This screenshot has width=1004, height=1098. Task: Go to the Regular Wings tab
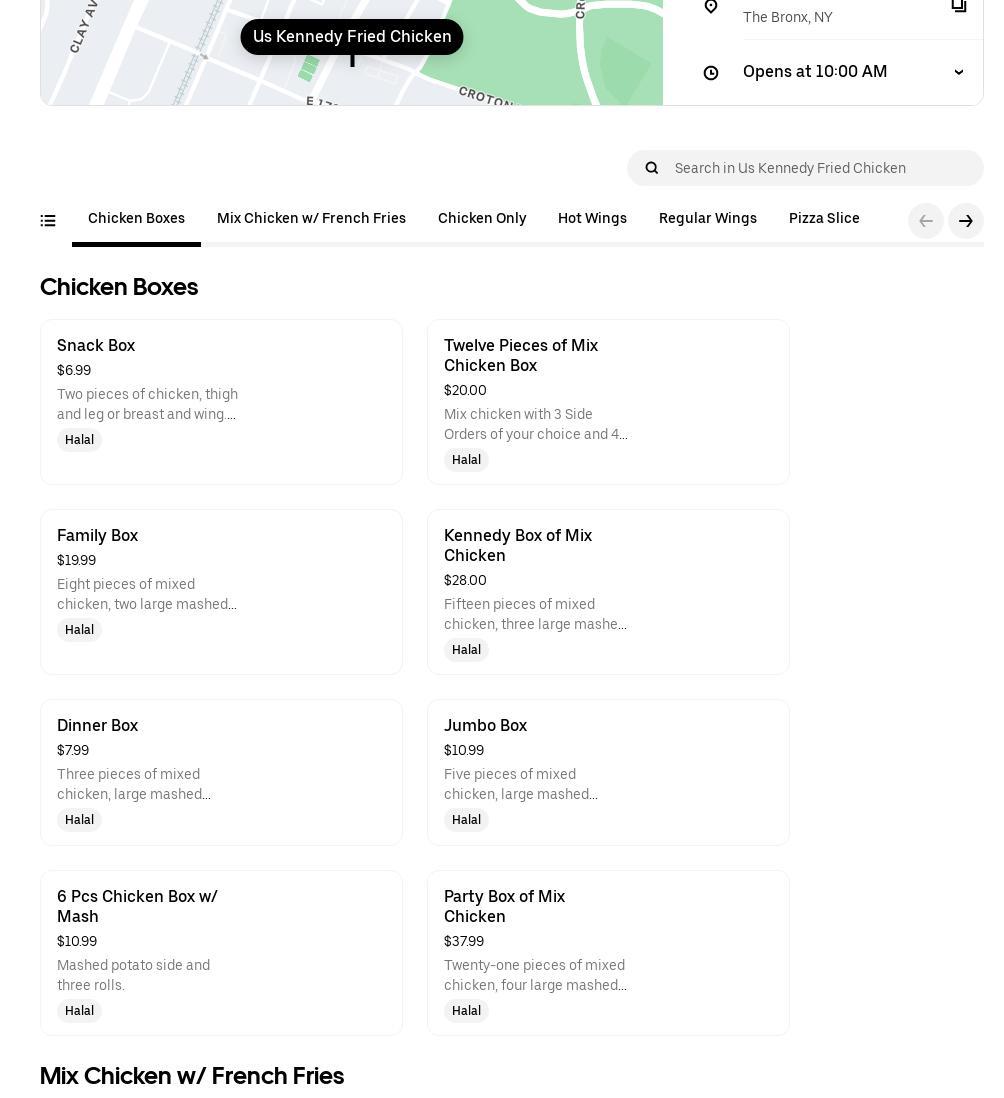coord(708,219)
